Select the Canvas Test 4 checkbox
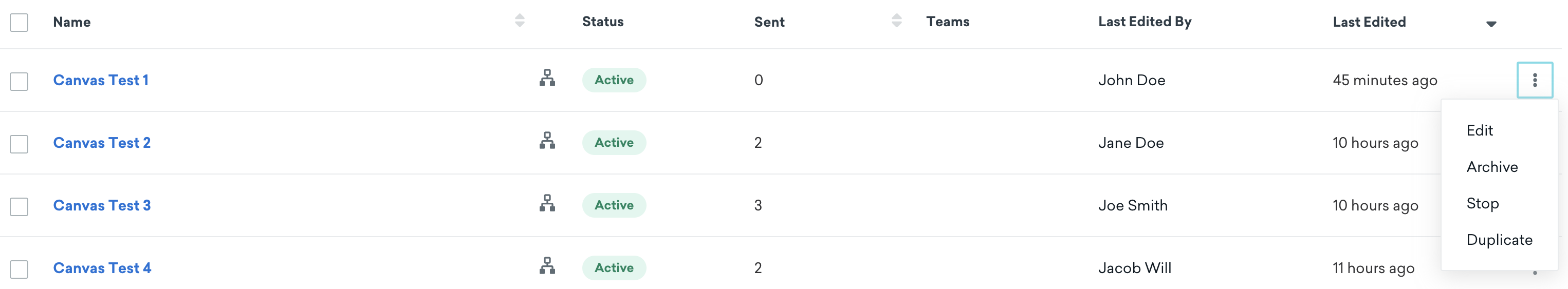Screen dimensions: 1568x289 click(19, 269)
